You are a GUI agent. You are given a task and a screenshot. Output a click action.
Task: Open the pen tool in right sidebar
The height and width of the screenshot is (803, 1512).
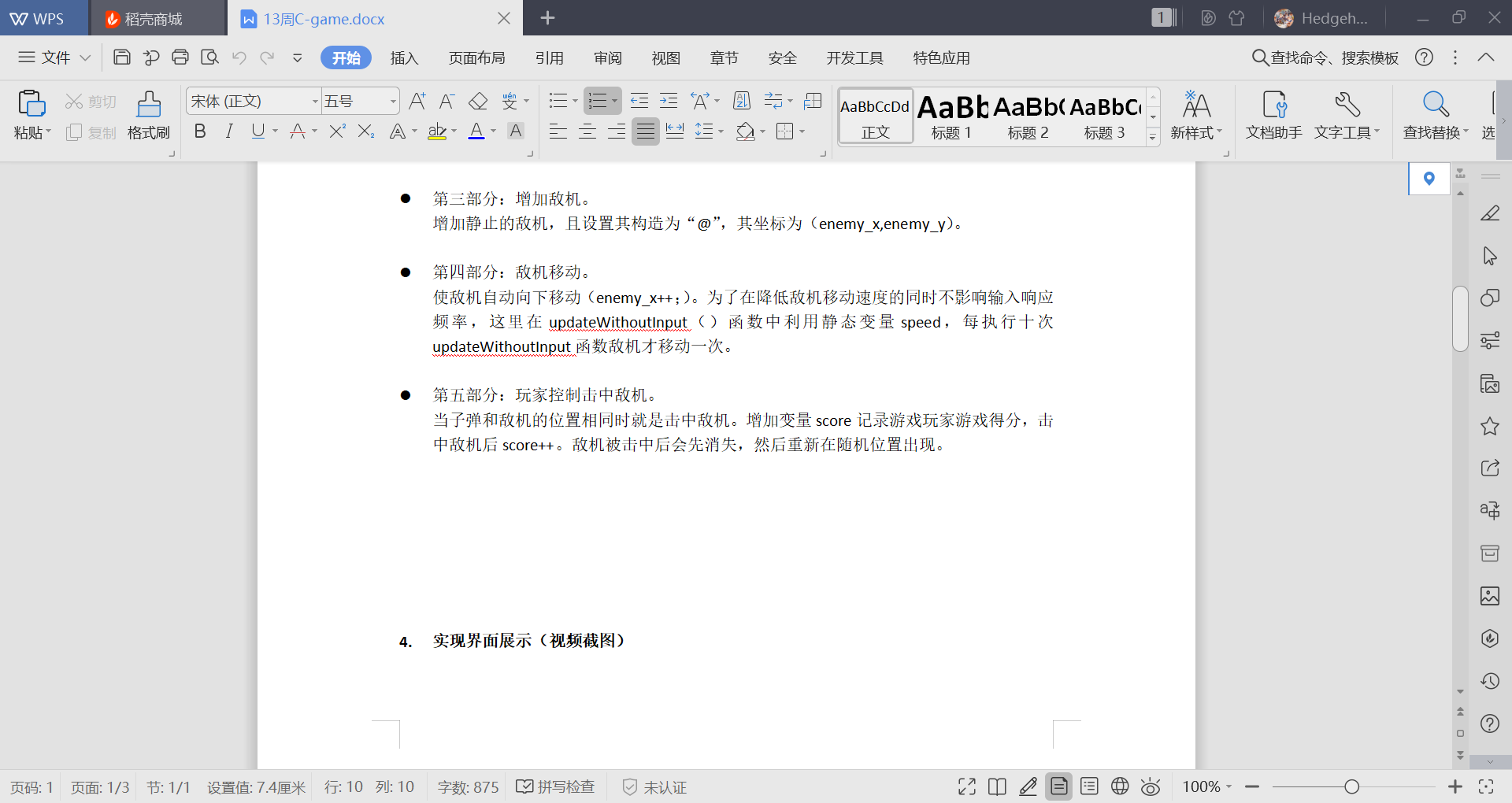click(1490, 213)
